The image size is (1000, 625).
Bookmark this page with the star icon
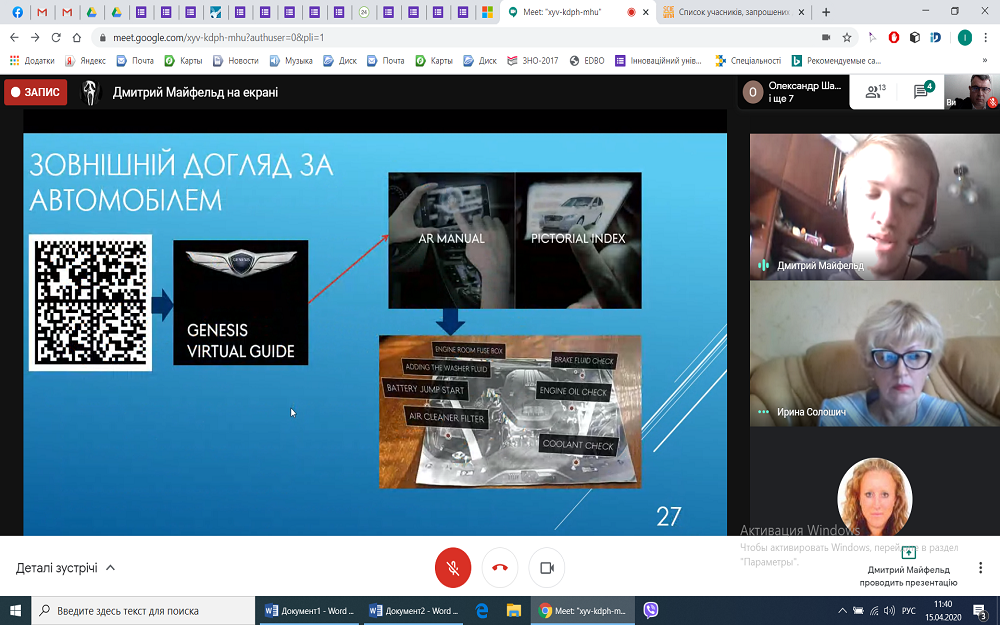click(x=847, y=37)
